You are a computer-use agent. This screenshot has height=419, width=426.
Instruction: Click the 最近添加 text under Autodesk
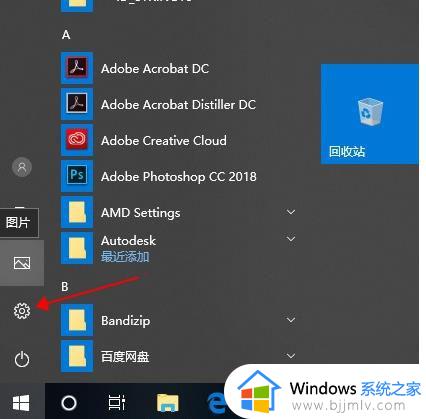125,257
